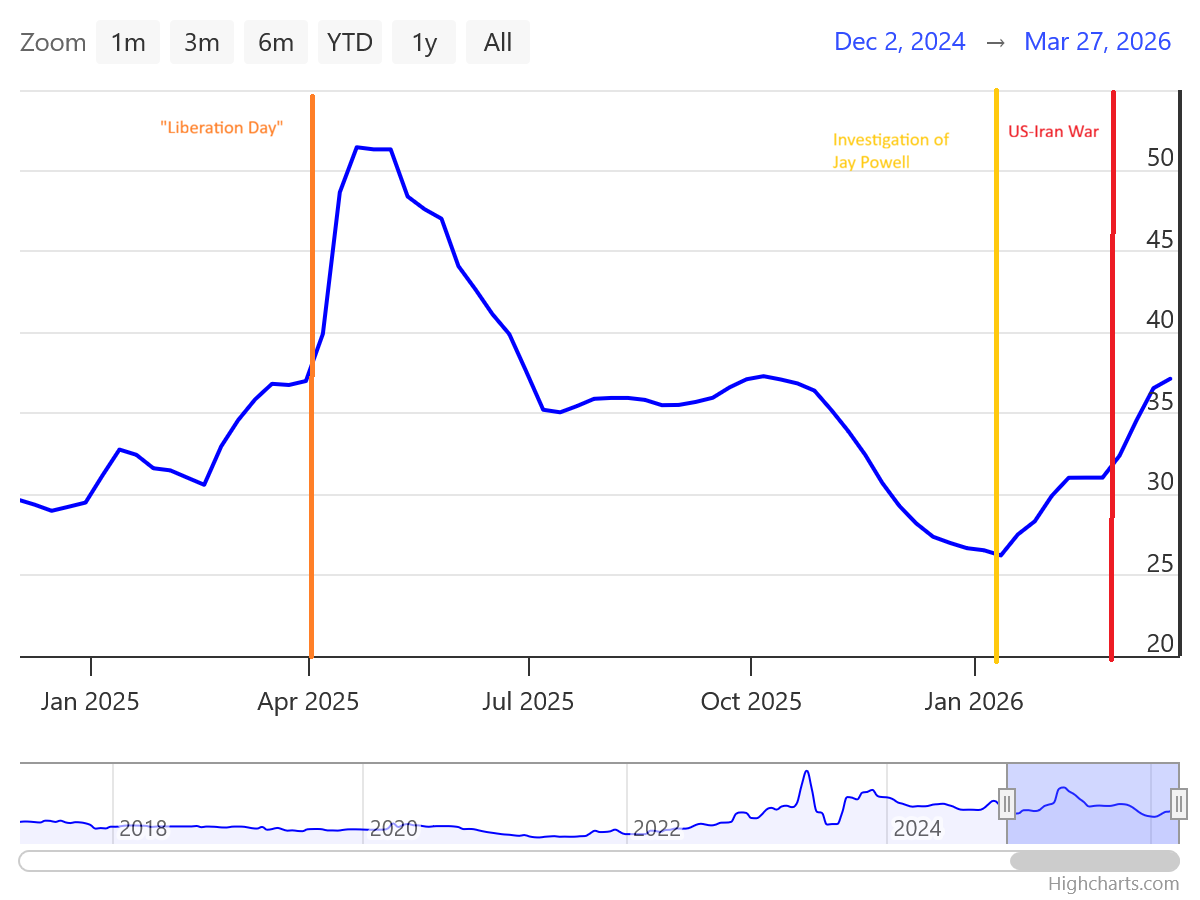The image size is (1200, 900).
Task: Edit the Mar 27, 2026 end date
Action: [x=1097, y=41]
